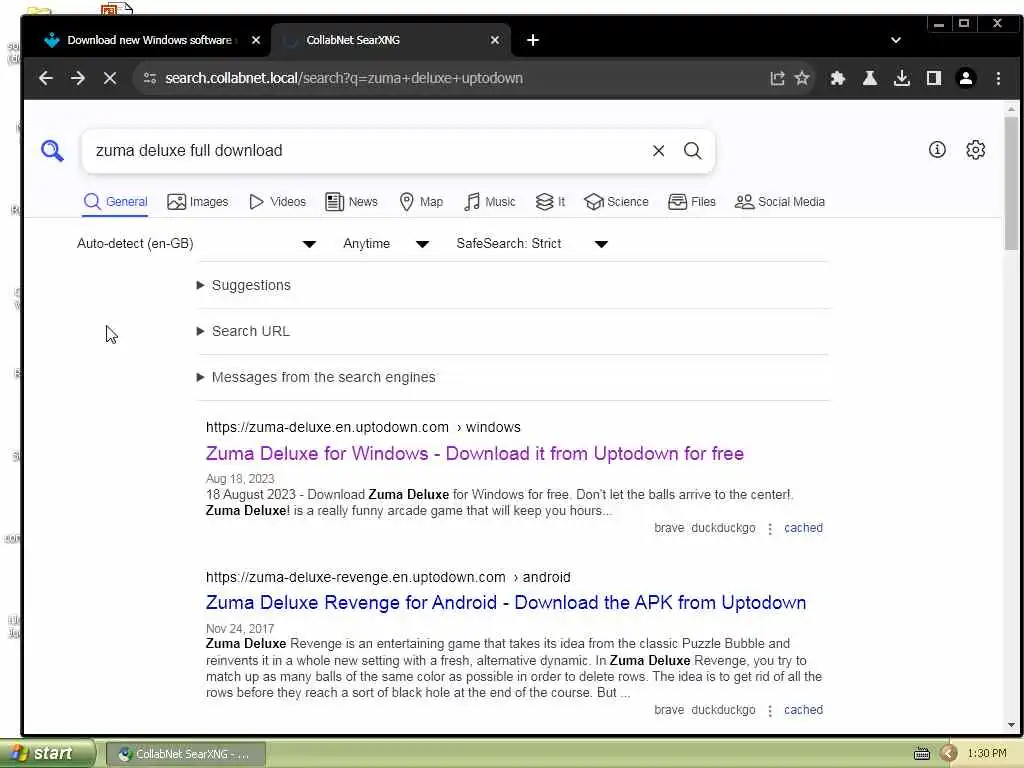
Task: Switch to Download new Windows software tab
Action: 149,40
